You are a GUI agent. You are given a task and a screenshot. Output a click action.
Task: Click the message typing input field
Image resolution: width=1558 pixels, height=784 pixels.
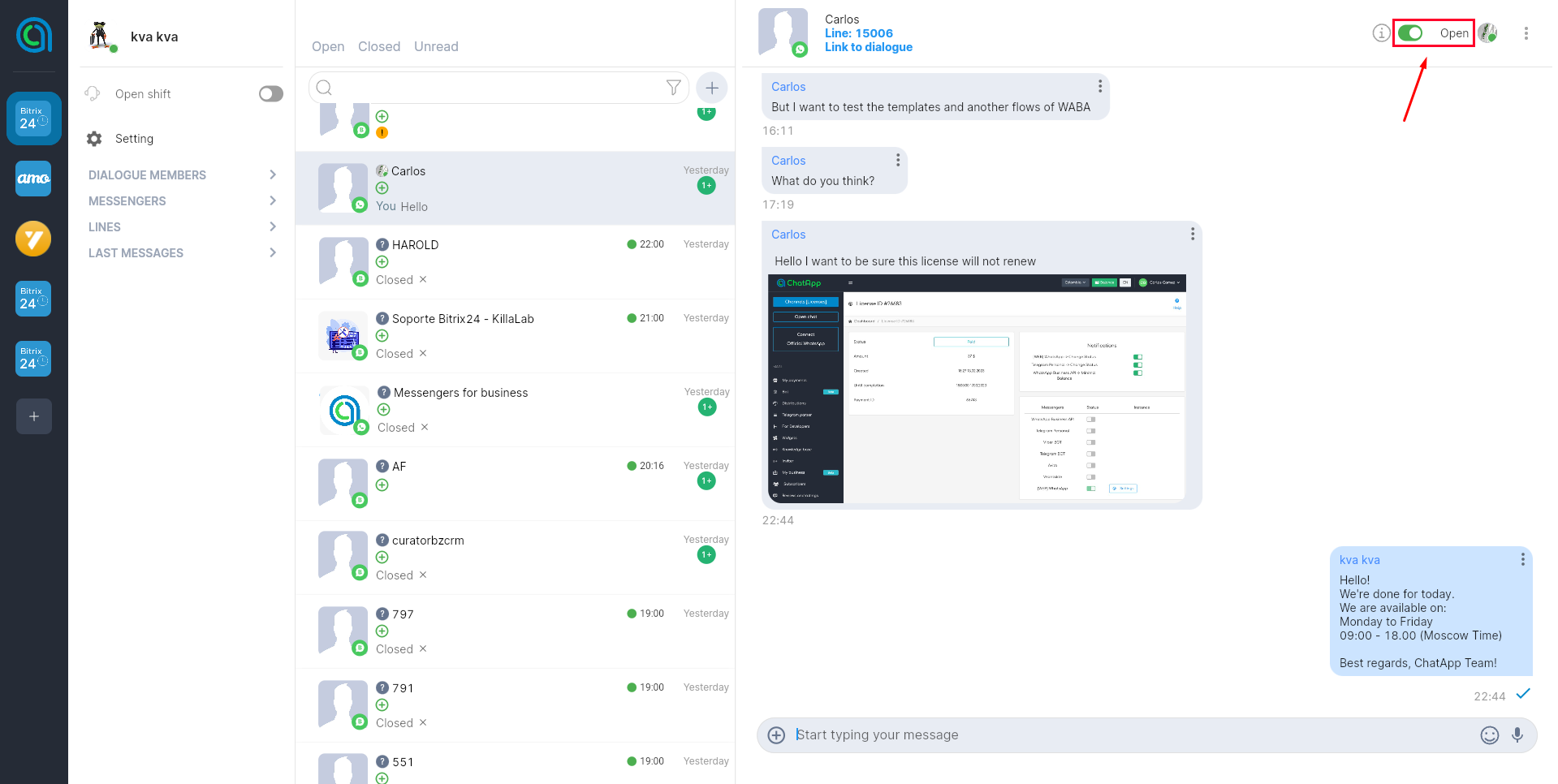point(1129,735)
